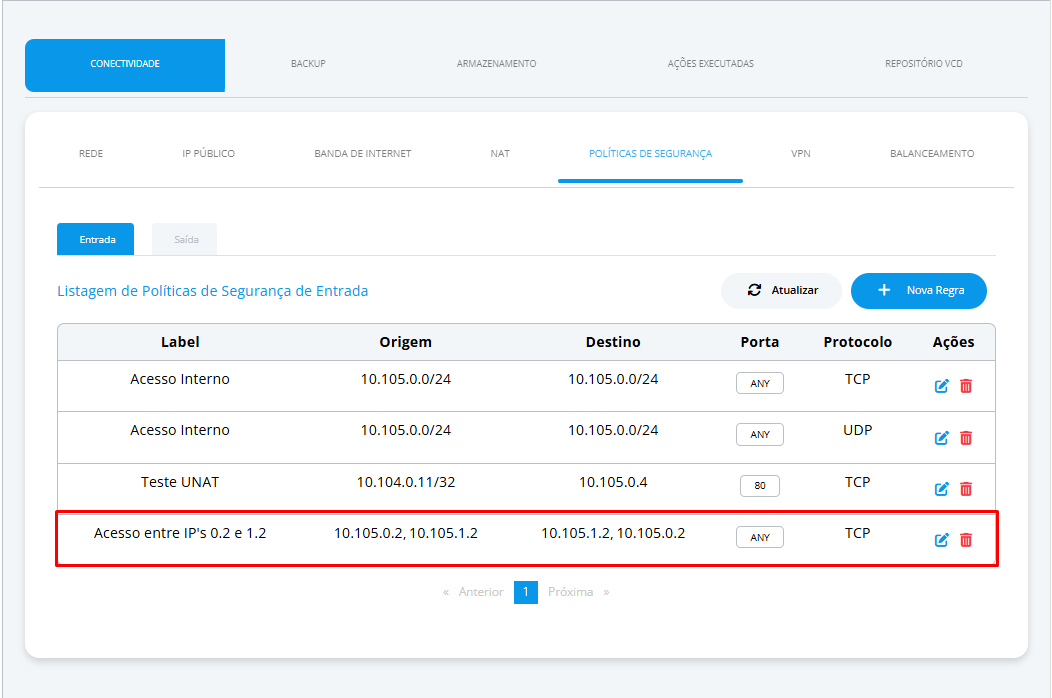Open the Balanceamento tab
This screenshot has width=1052, height=698.
[x=932, y=154]
